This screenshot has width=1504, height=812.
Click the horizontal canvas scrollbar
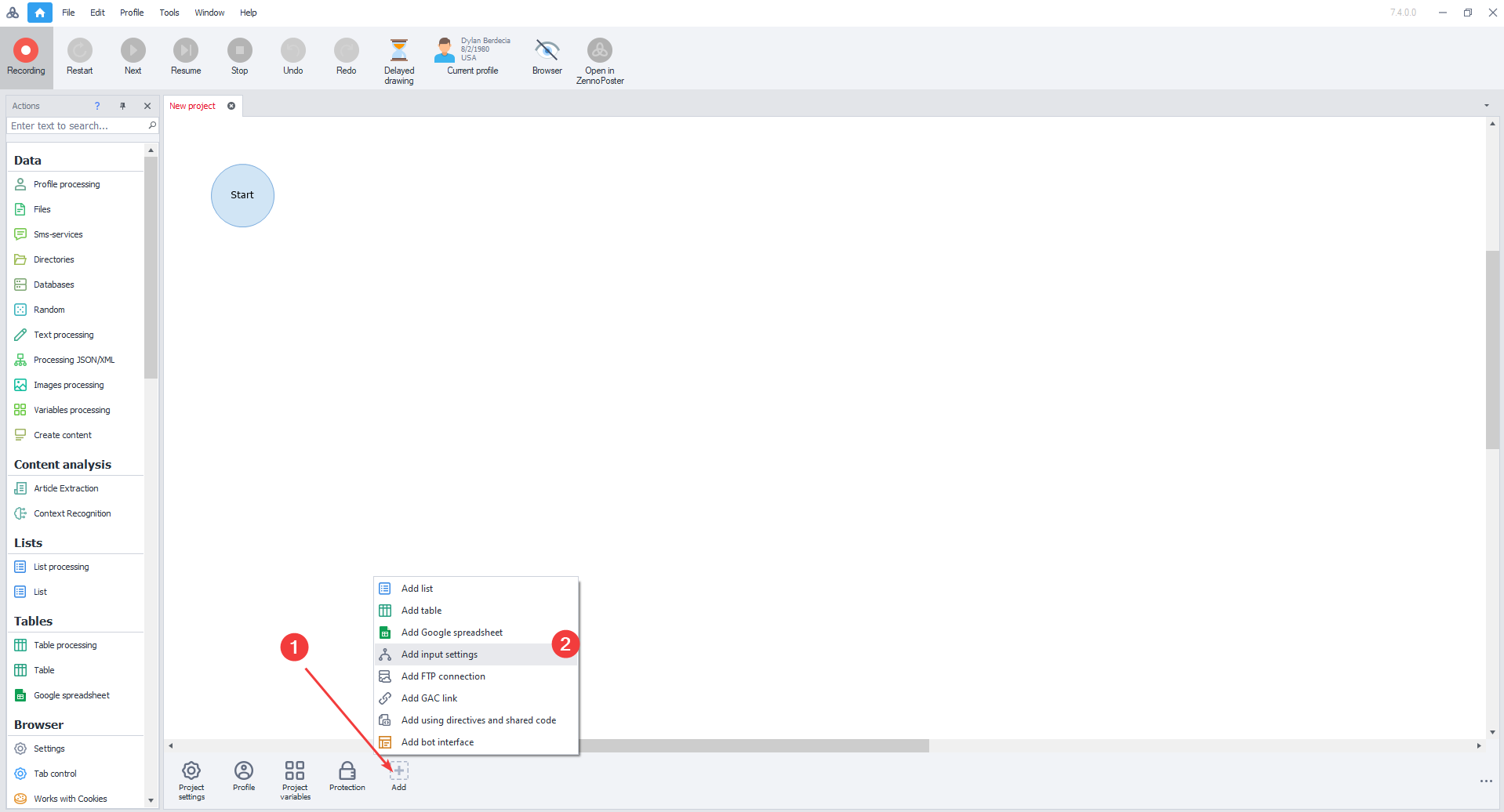pyautogui.click(x=753, y=745)
